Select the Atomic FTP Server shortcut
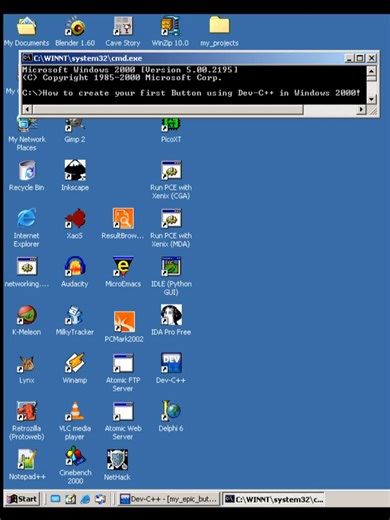This screenshot has height=520, width=390. coord(123,373)
